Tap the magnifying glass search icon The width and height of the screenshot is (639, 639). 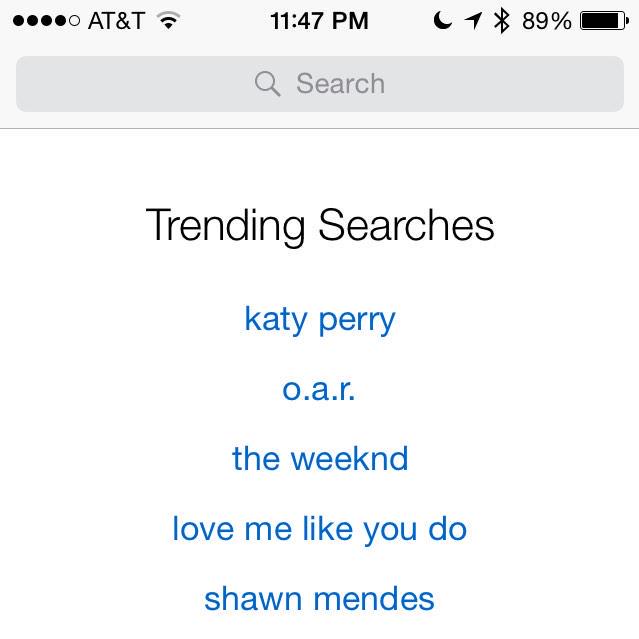point(267,84)
